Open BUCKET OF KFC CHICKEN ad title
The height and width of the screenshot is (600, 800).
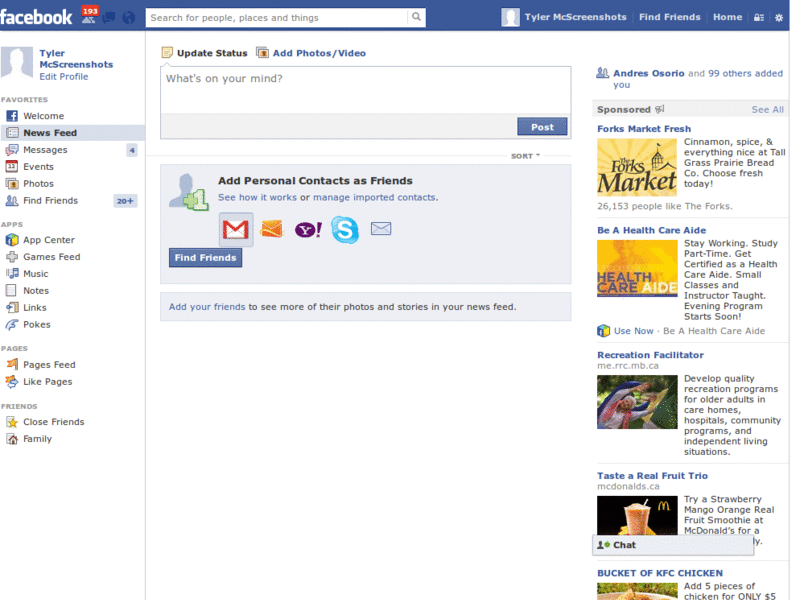pos(660,573)
